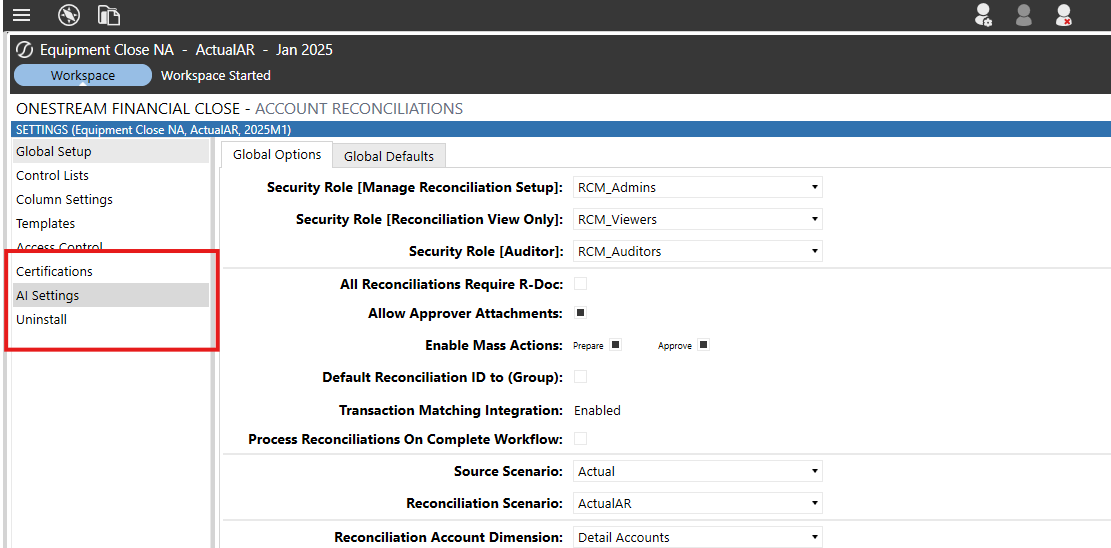The height and width of the screenshot is (548, 1111).
Task: Toggle Process Reconciliations On Complete Workflow checkbox
Action: click(x=580, y=439)
